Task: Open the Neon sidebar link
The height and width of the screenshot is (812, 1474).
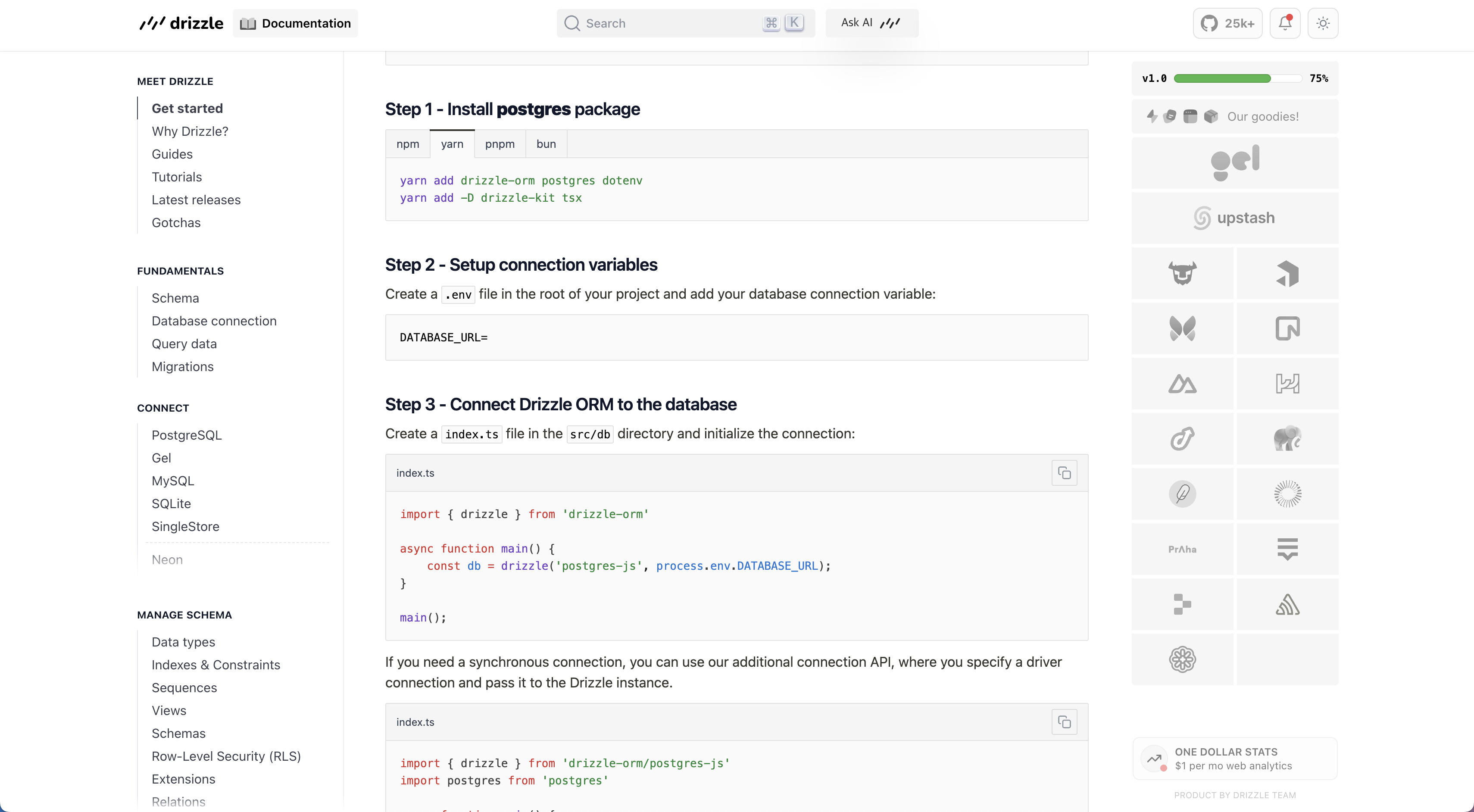Action: [x=167, y=559]
